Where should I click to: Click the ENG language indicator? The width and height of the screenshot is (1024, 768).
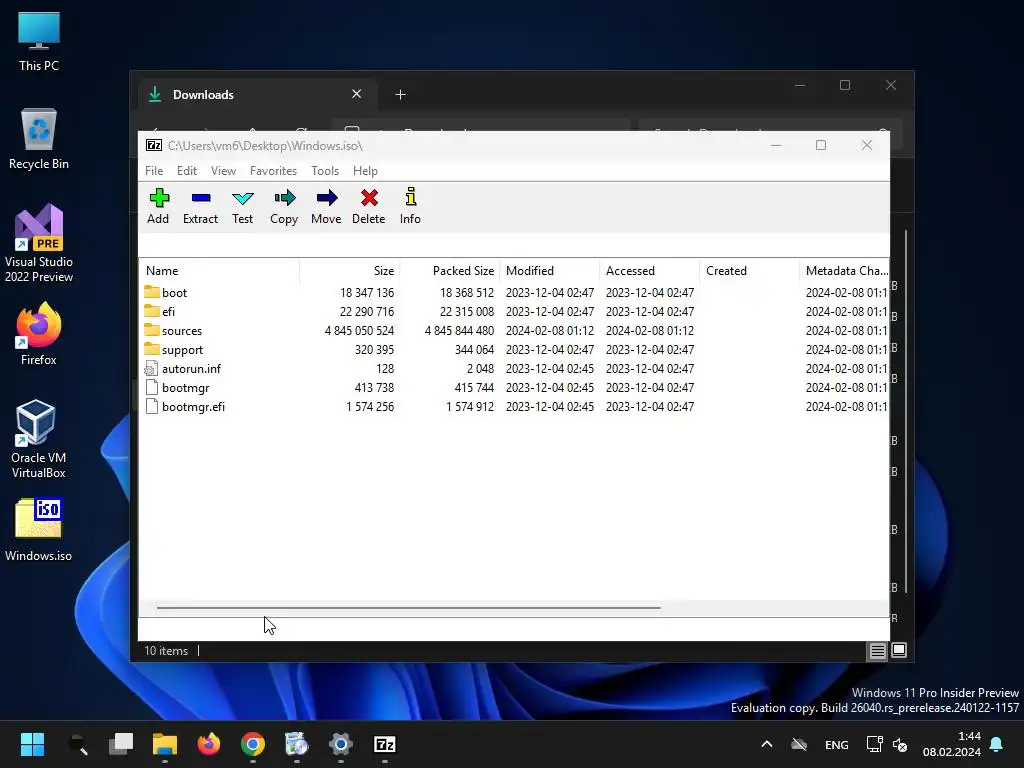tap(837, 744)
